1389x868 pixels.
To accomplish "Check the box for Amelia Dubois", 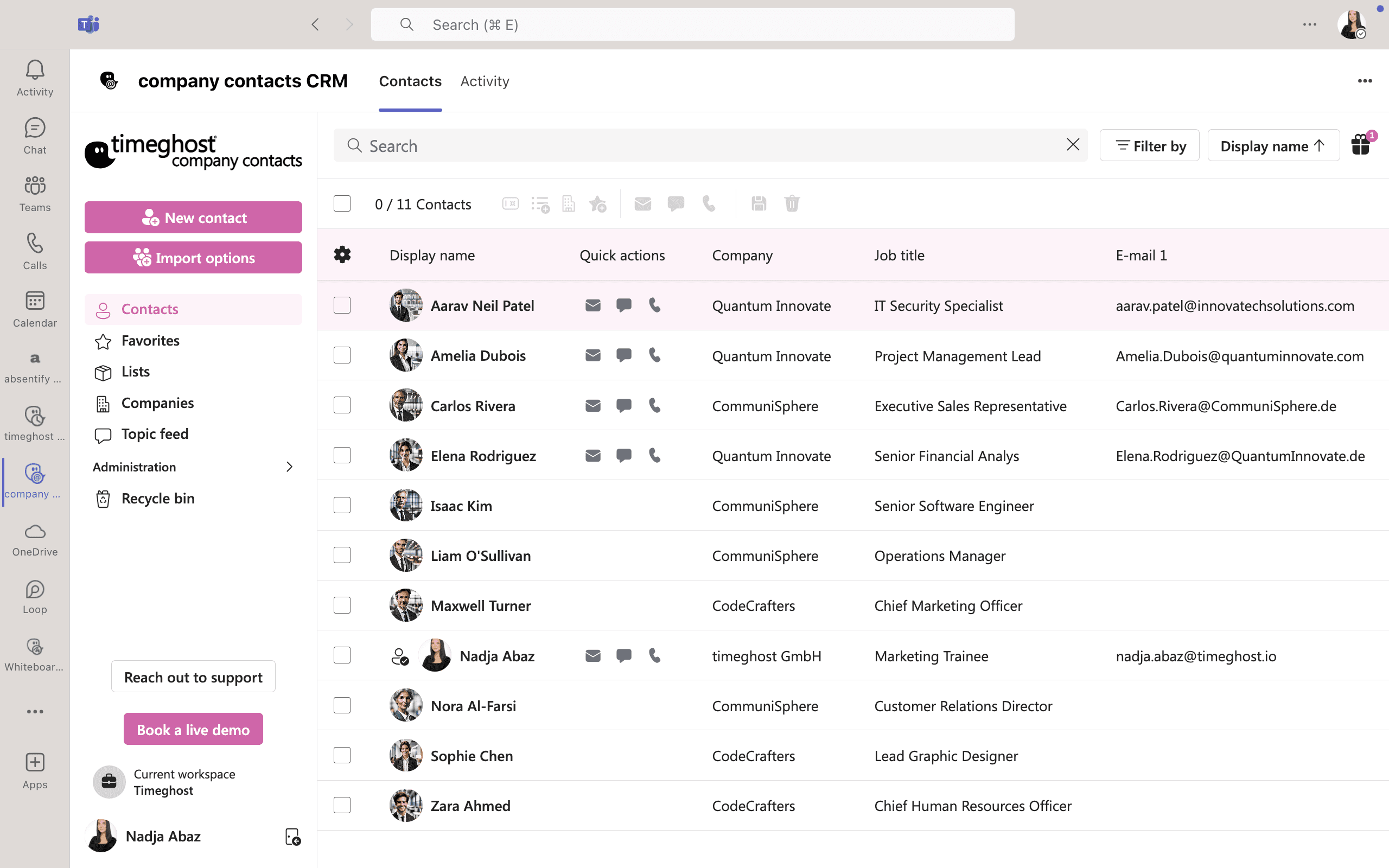I will [x=342, y=355].
